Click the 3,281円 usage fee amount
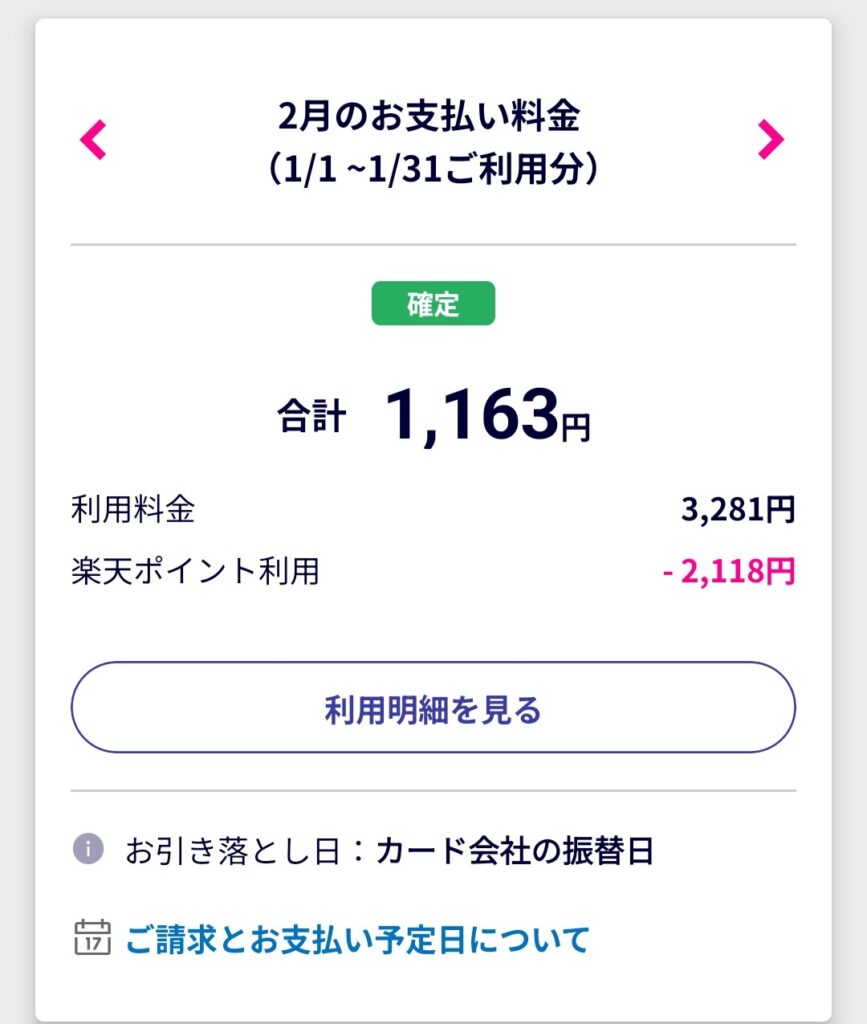 738,510
